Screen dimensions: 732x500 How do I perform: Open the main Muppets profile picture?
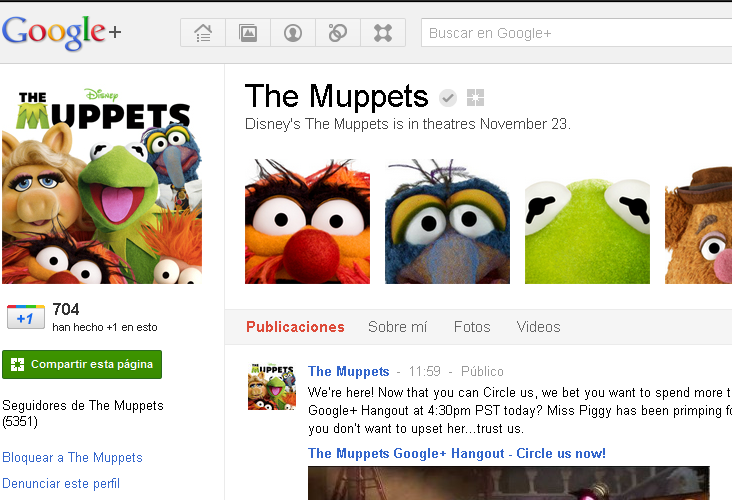(102, 185)
